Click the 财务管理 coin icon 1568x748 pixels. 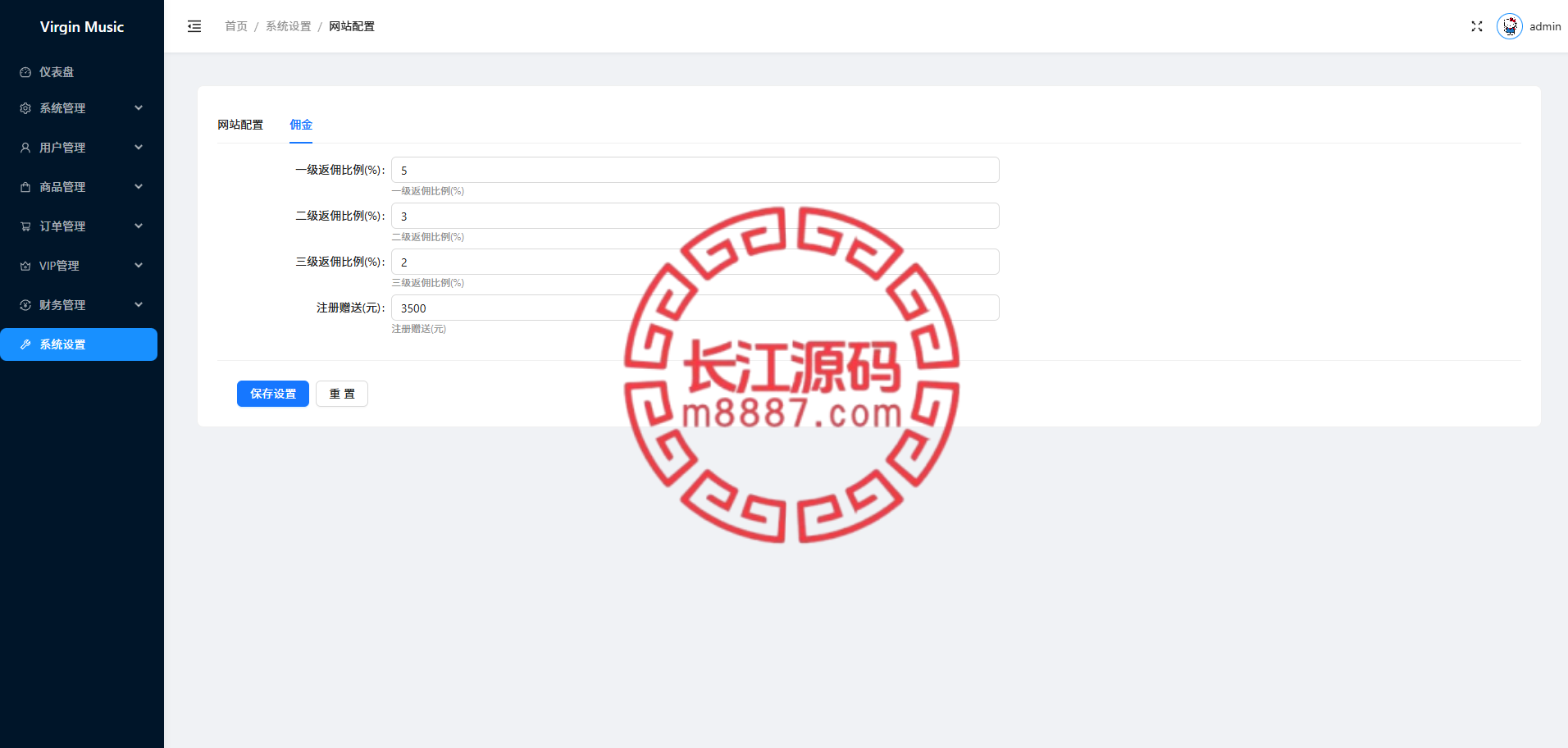click(25, 305)
